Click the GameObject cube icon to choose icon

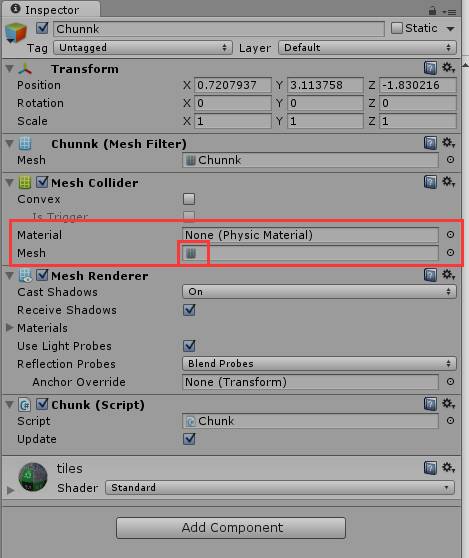point(15,33)
